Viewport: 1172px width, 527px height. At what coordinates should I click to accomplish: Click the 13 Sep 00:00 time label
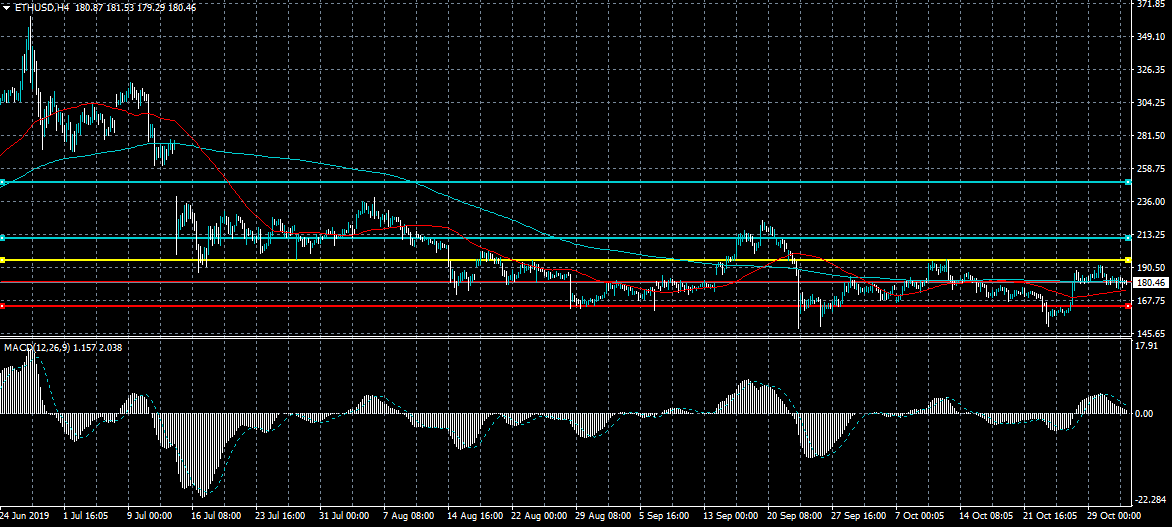(x=730, y=517)
